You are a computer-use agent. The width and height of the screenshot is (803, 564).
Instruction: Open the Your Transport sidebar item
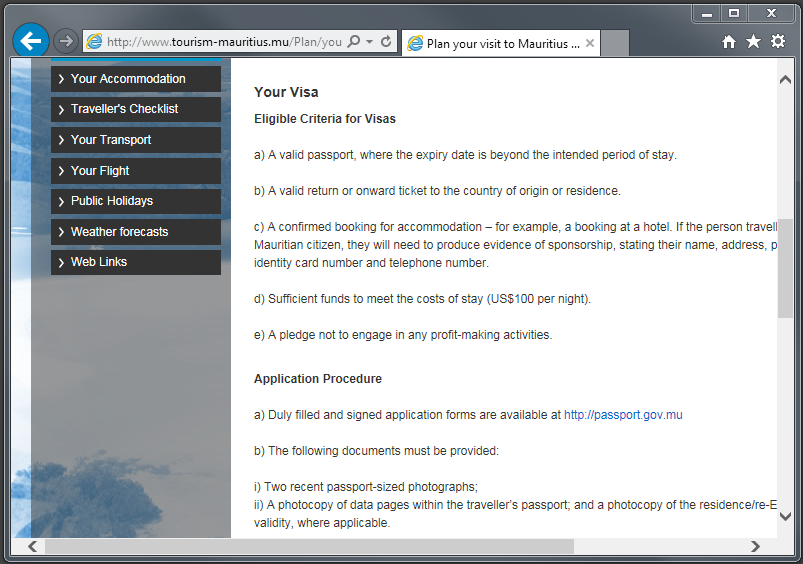coord(136,140)
